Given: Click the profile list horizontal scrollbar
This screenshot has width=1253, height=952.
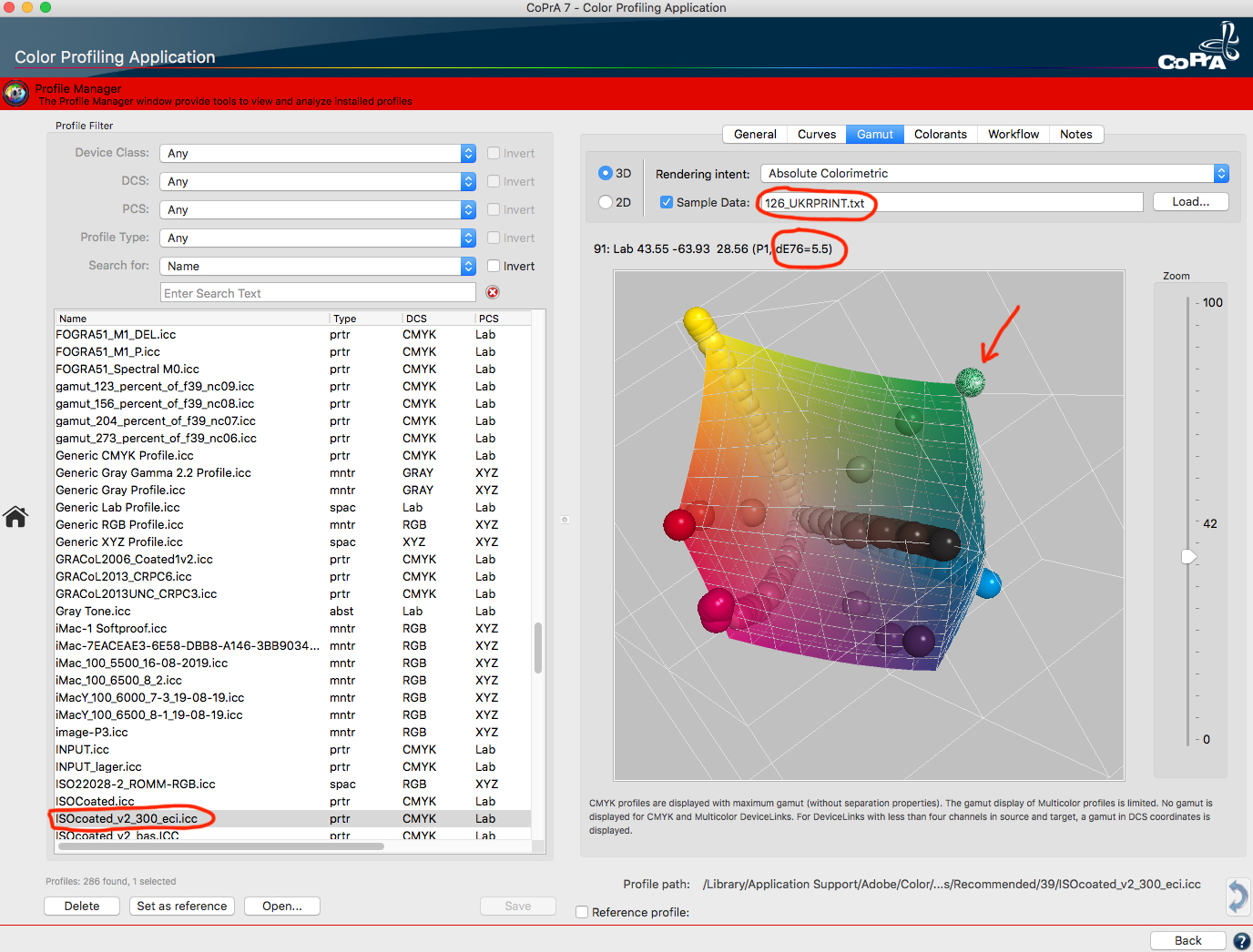Looking at the screenshot, I should [x=220, y=846].
